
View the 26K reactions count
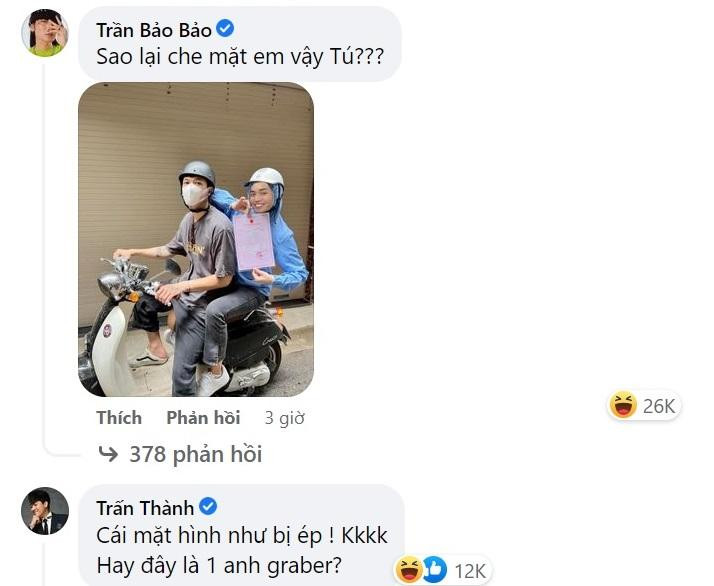(x=659, y=406)
